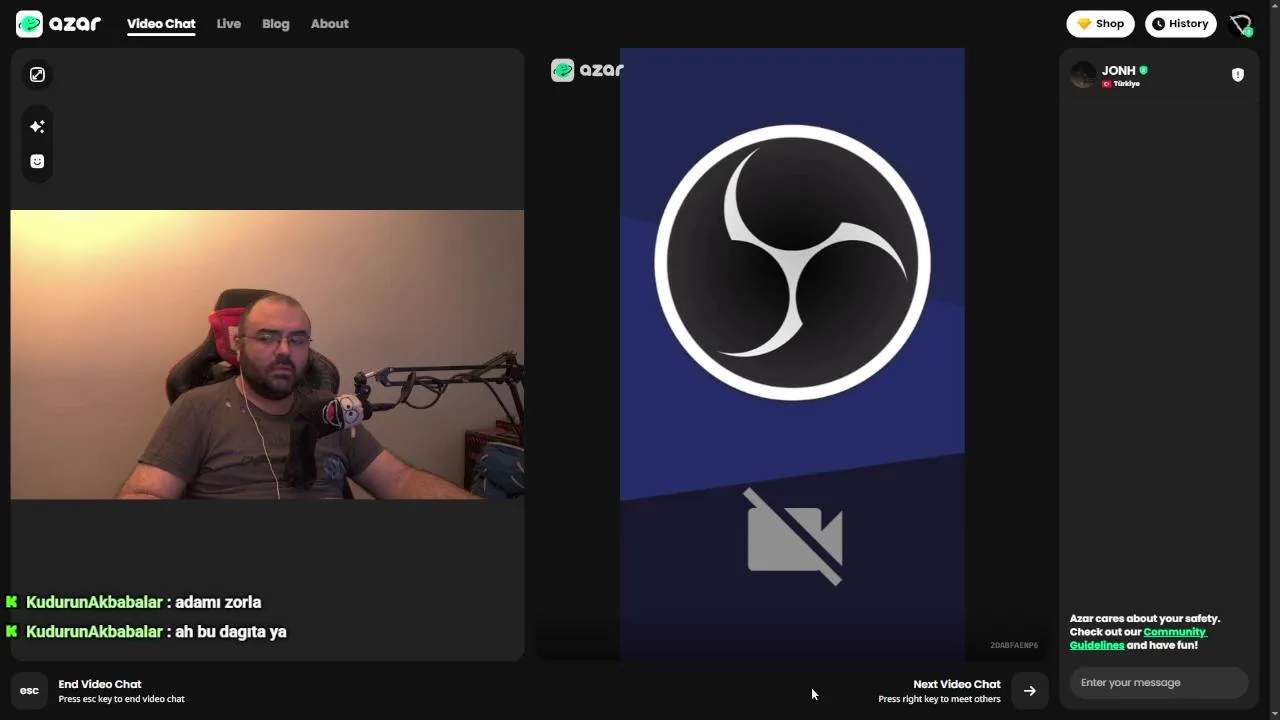The image size is (1280, 720).
Task: Open the Video Chat tab
Action: (x=161, y=24)
